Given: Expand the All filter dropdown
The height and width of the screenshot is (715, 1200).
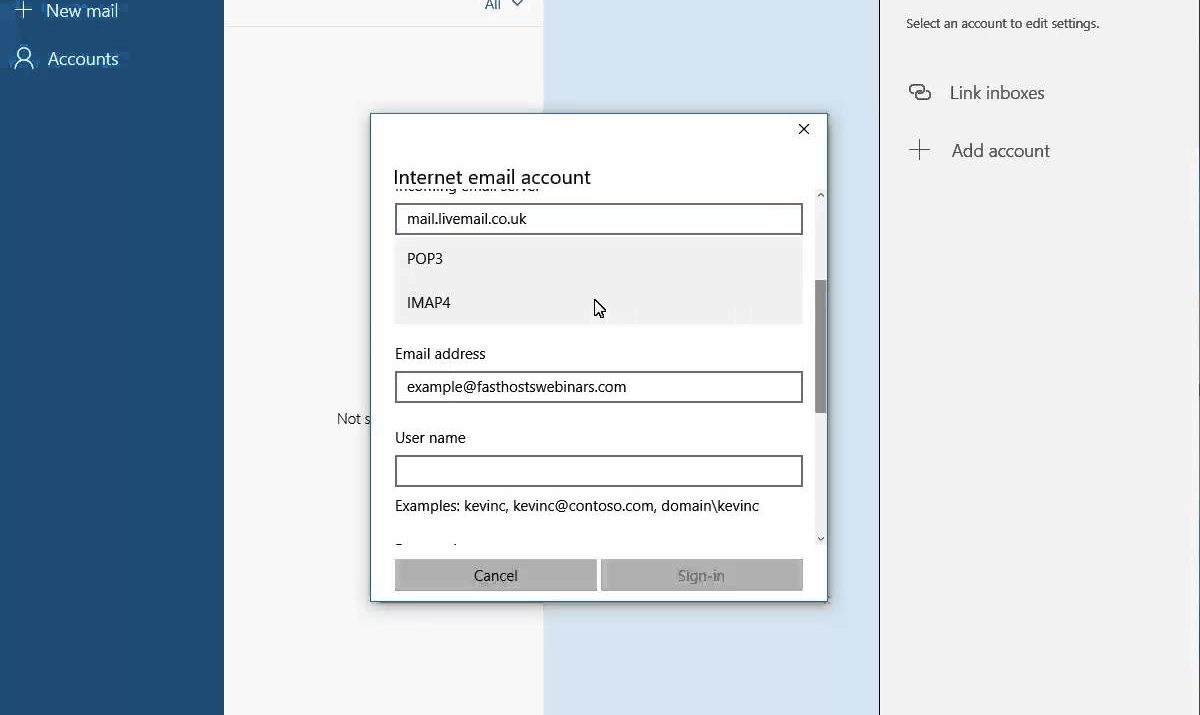Looking at the screenshot, I should coord(504,5).
